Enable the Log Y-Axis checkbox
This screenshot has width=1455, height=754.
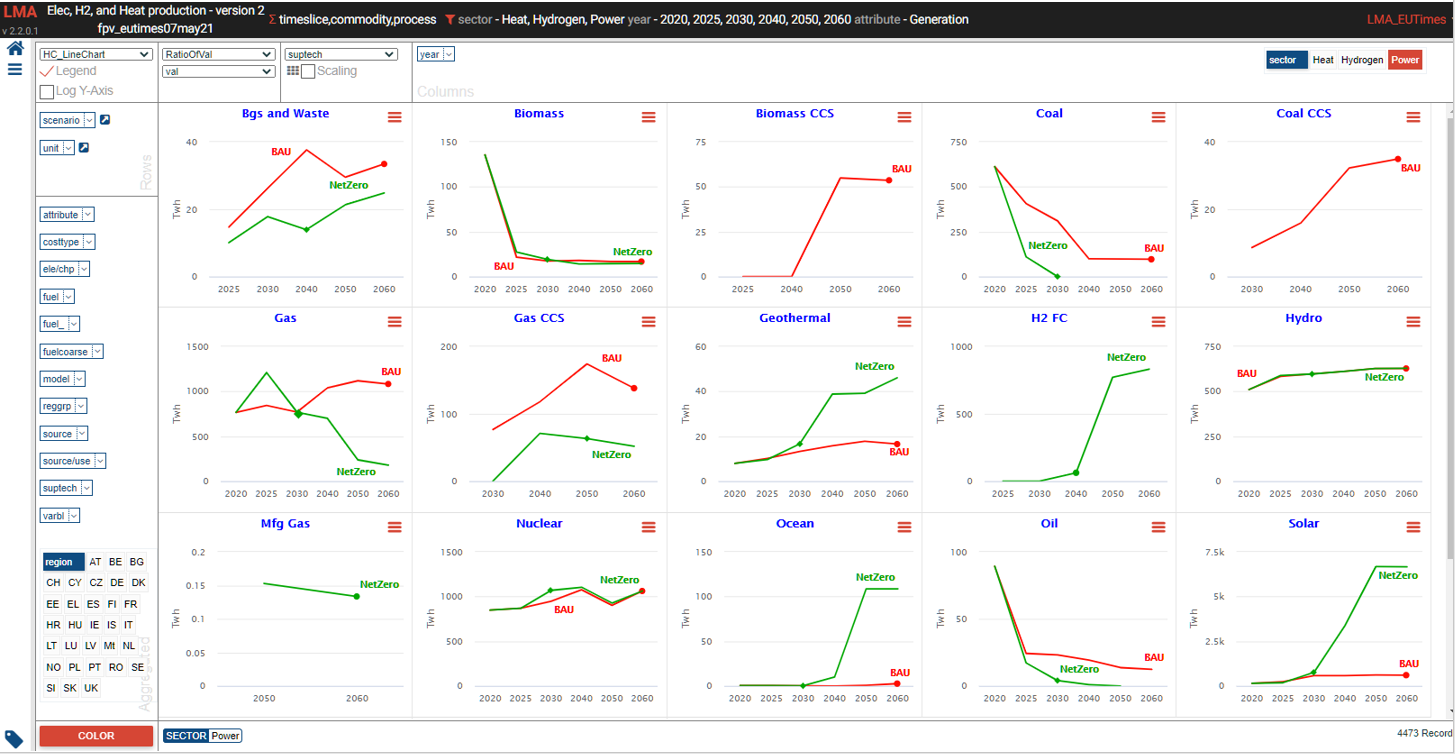coord(46,92)
